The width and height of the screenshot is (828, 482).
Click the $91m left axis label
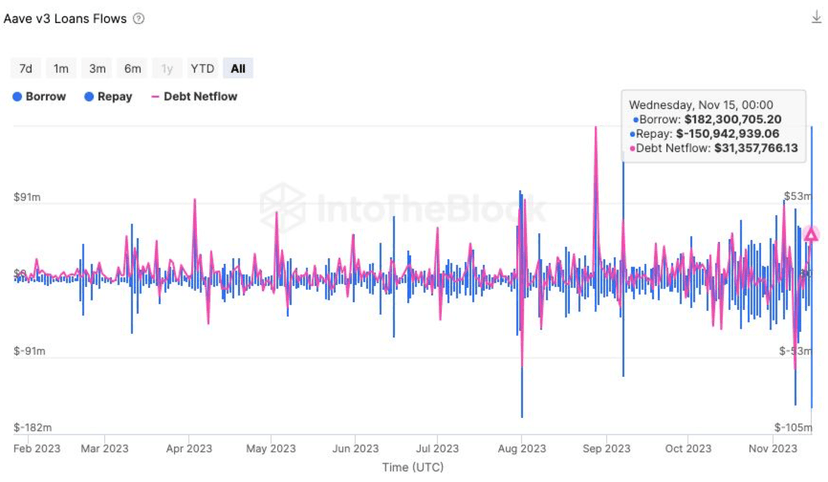(27, 197)
